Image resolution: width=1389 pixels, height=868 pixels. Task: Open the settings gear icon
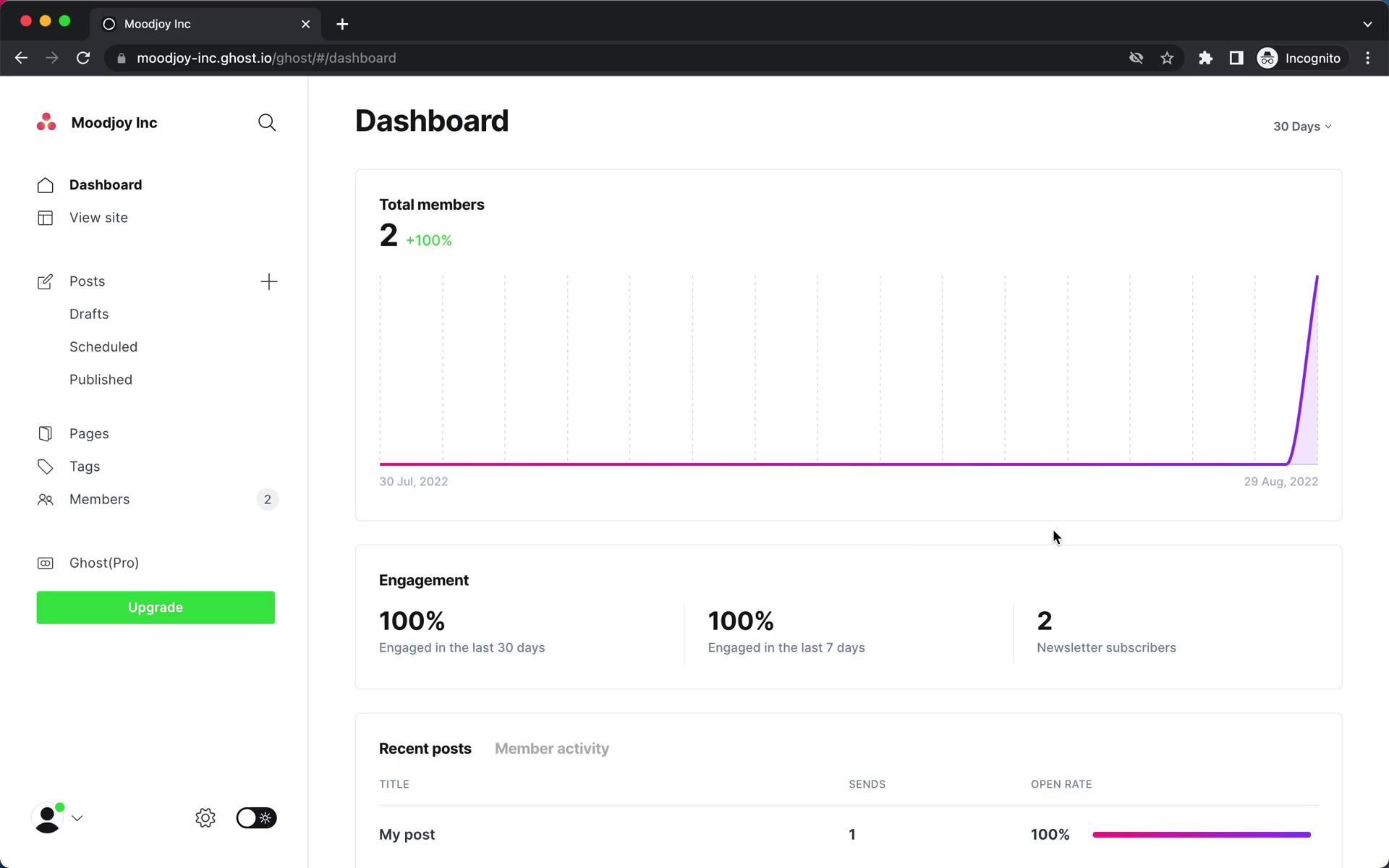point(205,818)
